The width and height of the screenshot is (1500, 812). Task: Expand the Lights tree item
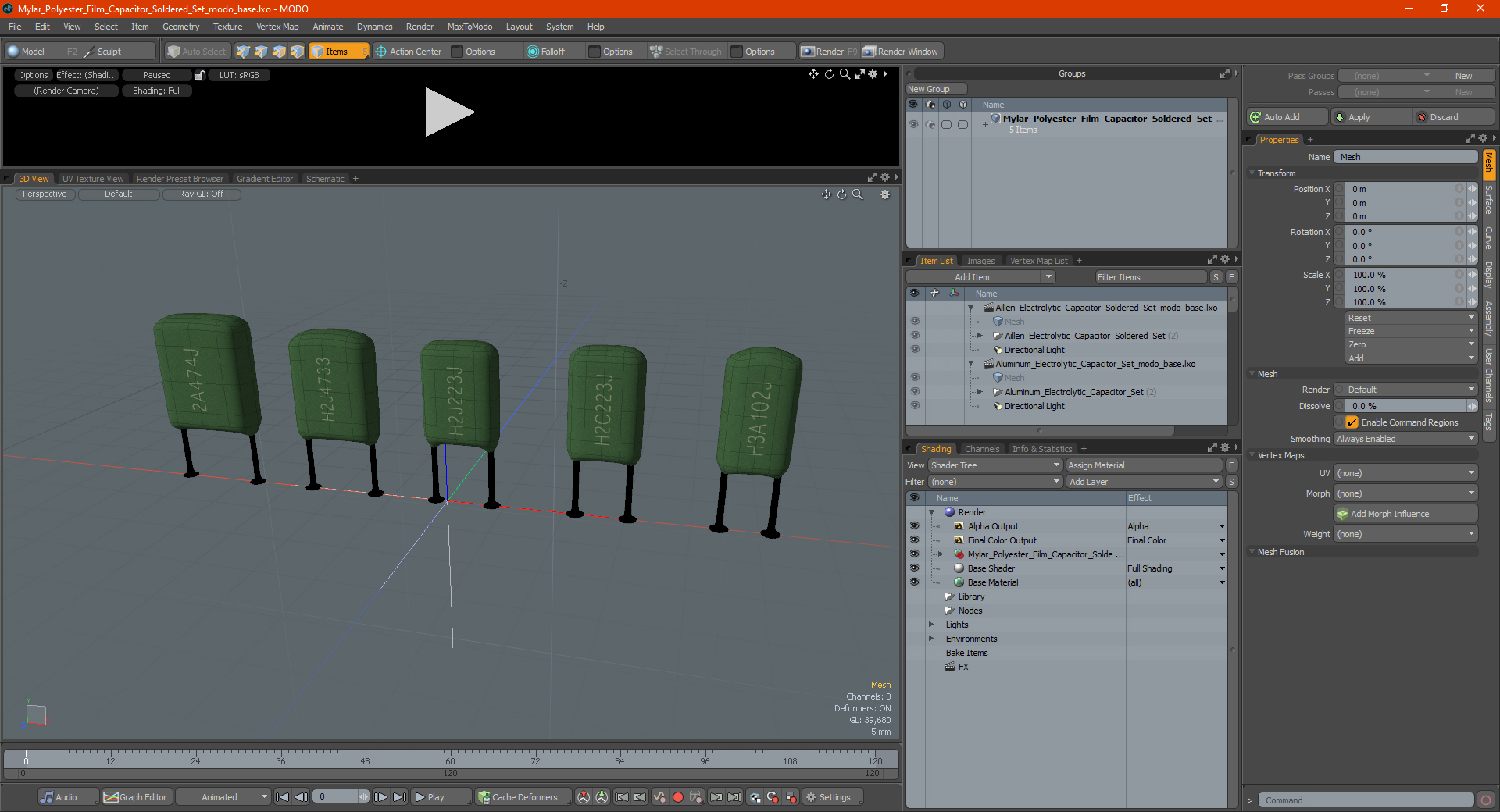coord(931,625)
